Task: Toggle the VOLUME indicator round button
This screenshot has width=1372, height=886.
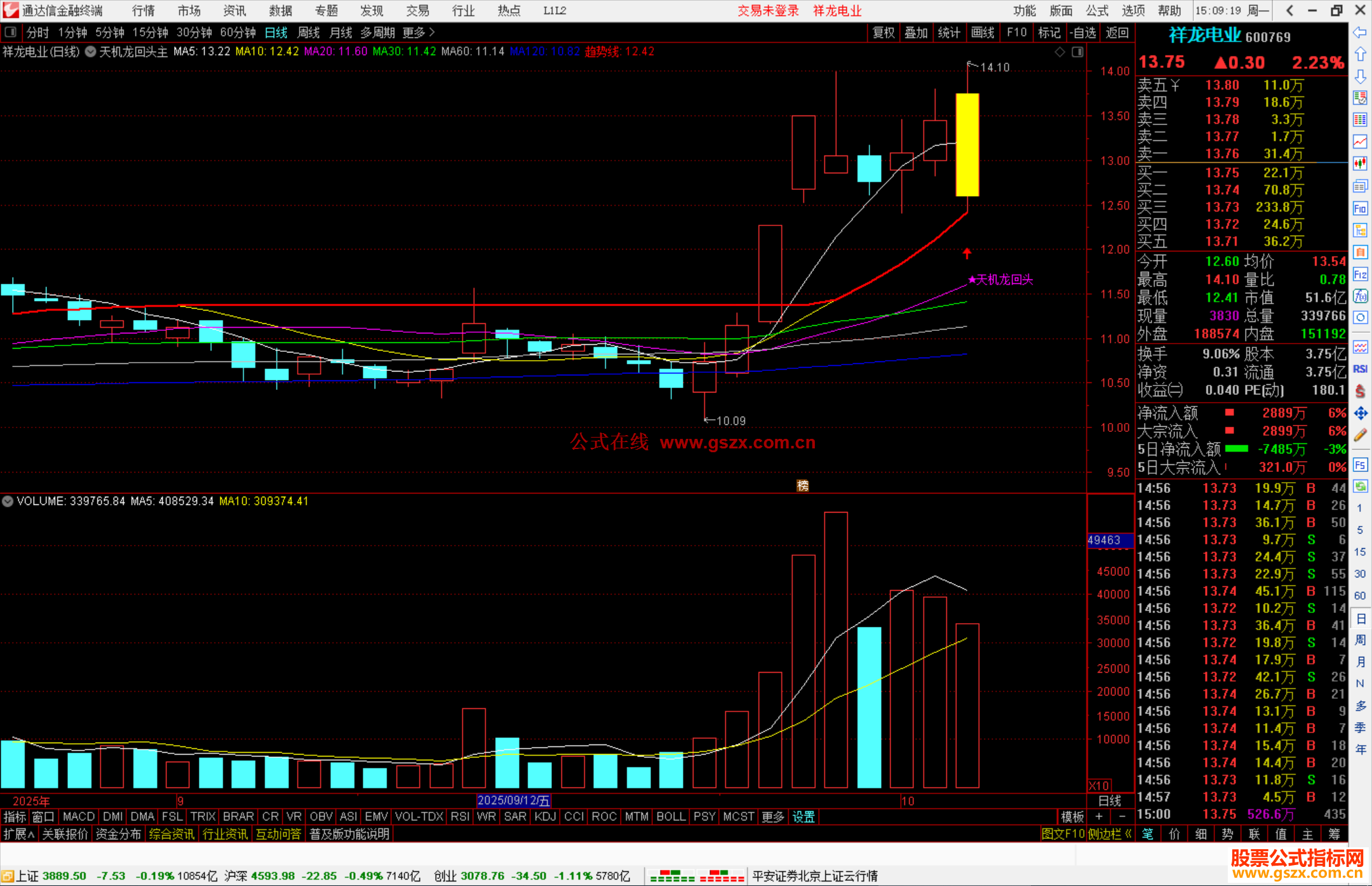Action: click(x=8, y=501)
